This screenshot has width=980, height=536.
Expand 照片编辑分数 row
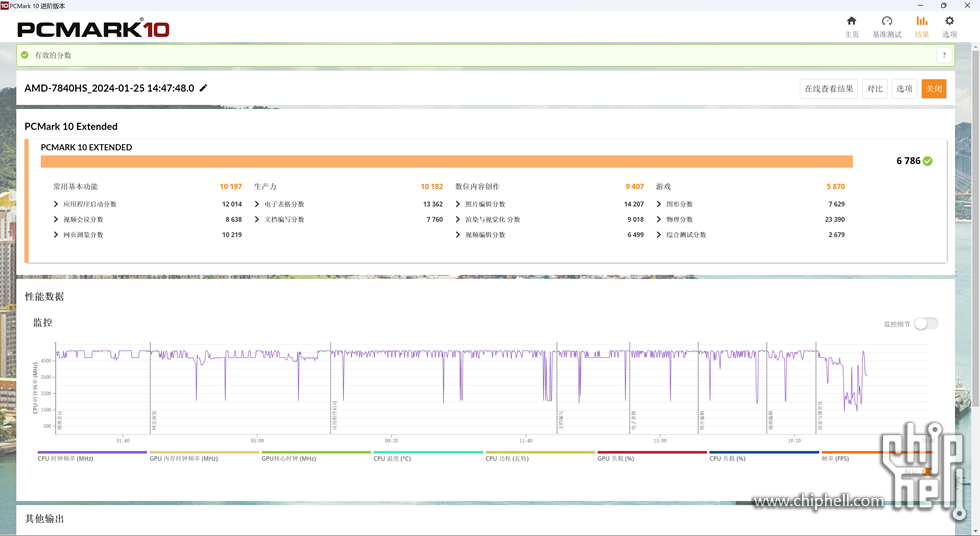click(458, 204)
